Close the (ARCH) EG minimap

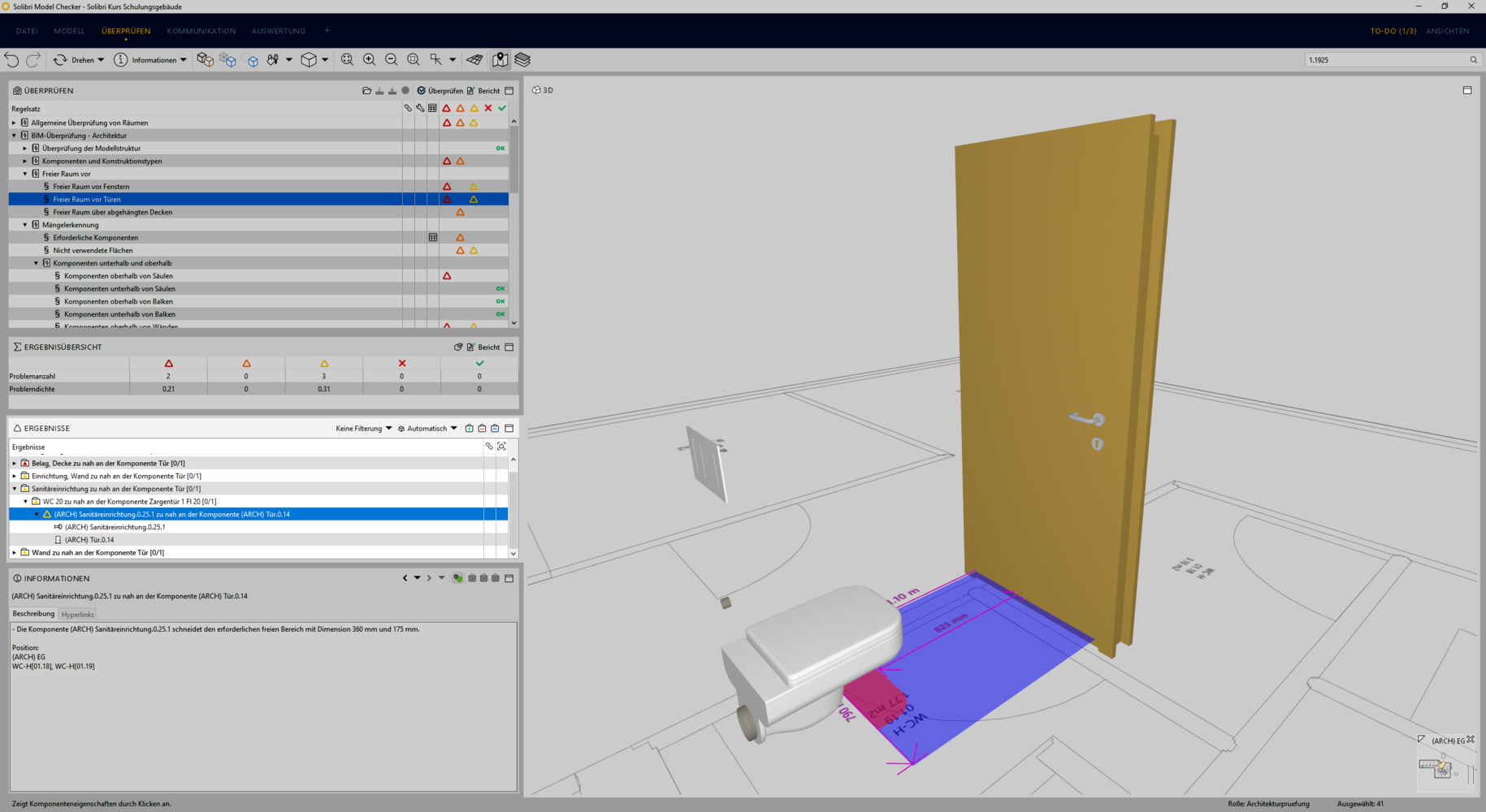(1471, 740)
